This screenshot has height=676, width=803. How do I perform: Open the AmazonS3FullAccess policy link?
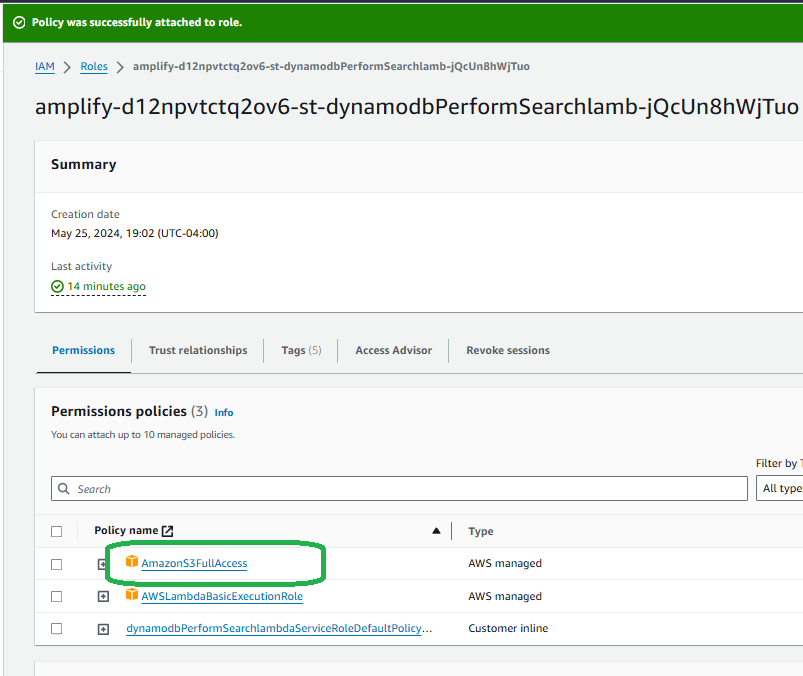coord(194,563)
